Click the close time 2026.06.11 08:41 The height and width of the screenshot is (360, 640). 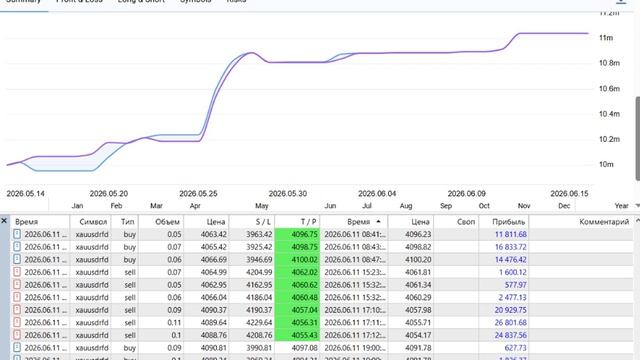click(355, 234)
